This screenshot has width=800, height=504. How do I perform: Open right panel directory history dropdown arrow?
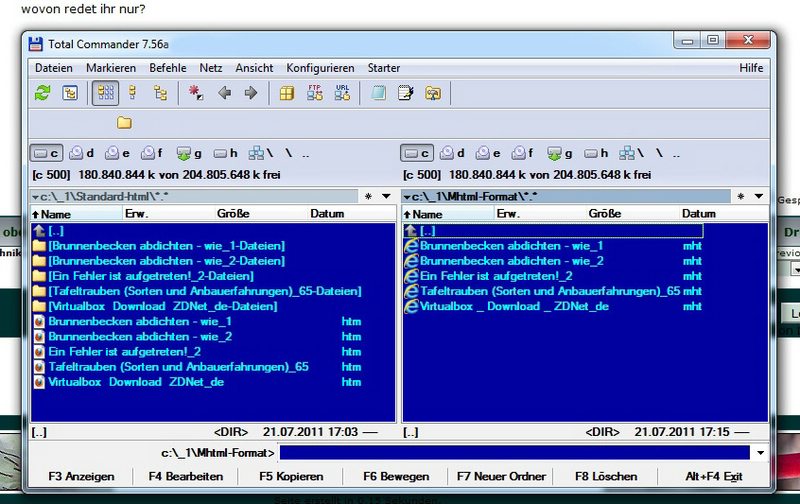click(x=759, y=196)
